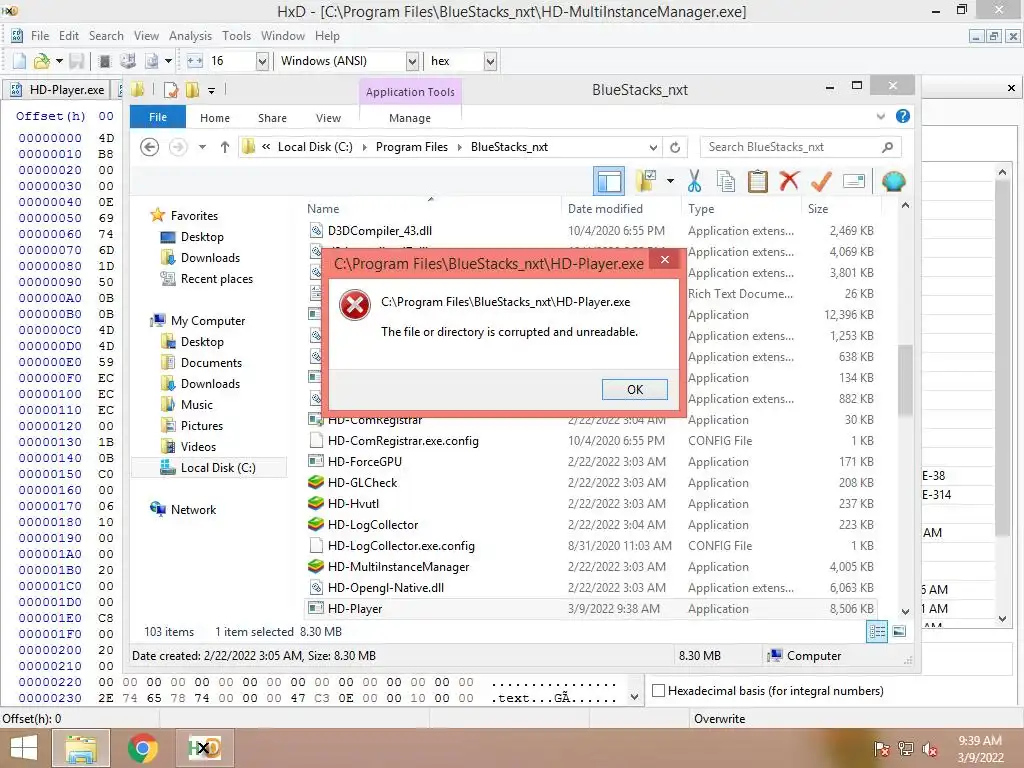Image resolution: width=1024 pixels, height=768 pixels.
Task: Open Chrome from the taskbar
Action: click(142, 748)
